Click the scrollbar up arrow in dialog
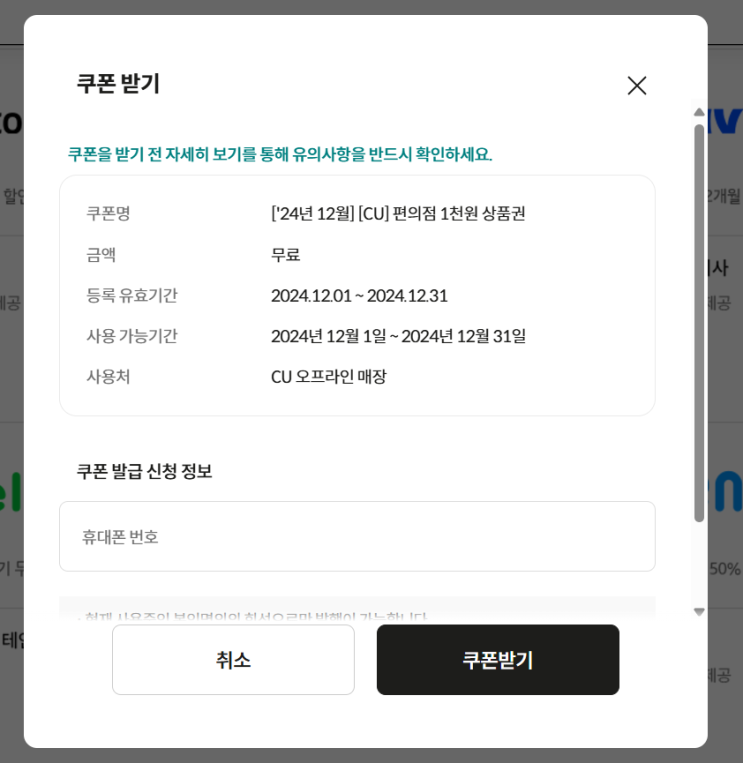This screenshot has height=763, width=743. point(699,112)
